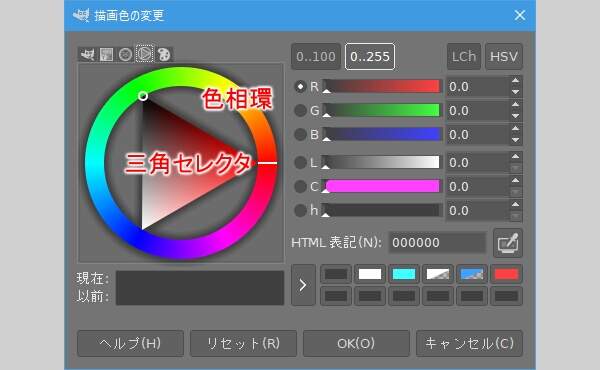
Task: Increase the L value with up arrow
Action: coord(515,156)
